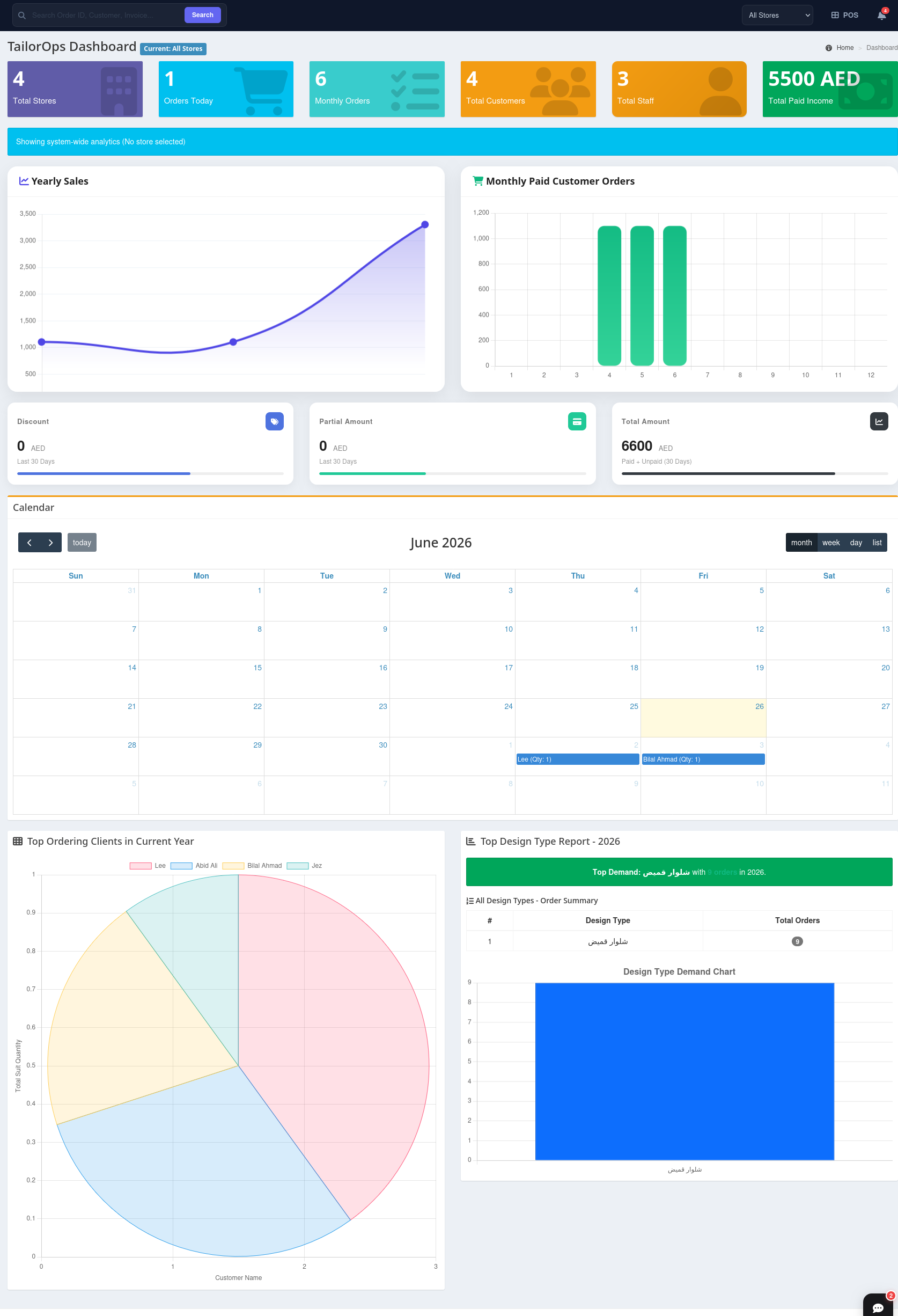Viewport: 898px width, 1316px height.
Task: Select June 26 calendar day cell
Action: tap(703, 718)
